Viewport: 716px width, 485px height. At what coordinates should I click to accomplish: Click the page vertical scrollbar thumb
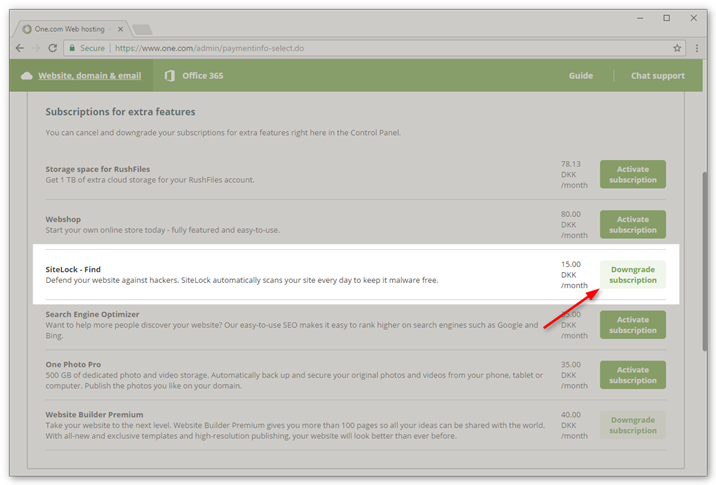pyautogui.click(x=705, y=261)
